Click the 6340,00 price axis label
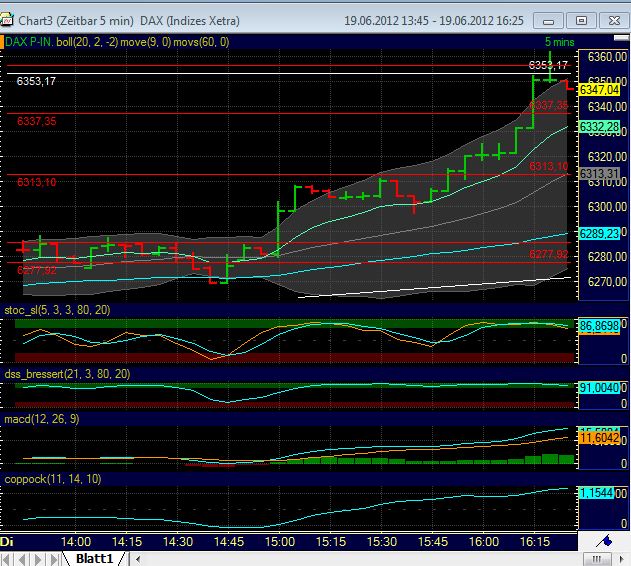Viewport: 631px width, 566px height. pos(607,107)
